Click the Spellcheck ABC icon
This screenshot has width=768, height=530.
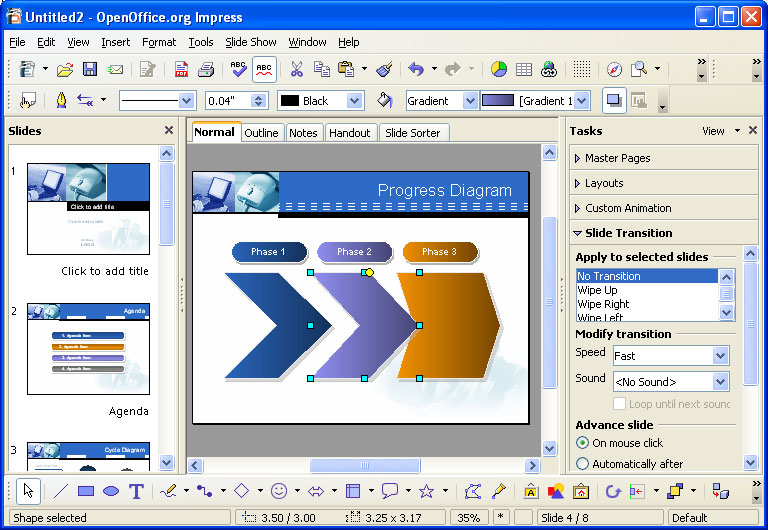238,69
